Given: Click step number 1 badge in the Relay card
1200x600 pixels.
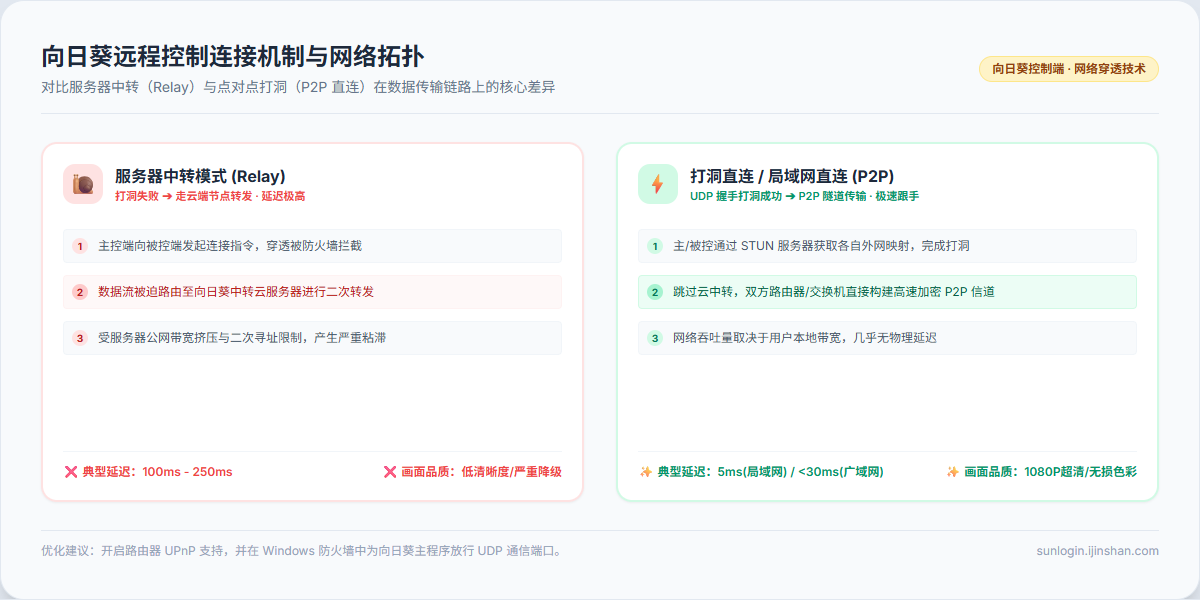Looking at the screenshot, I should 80,246.
